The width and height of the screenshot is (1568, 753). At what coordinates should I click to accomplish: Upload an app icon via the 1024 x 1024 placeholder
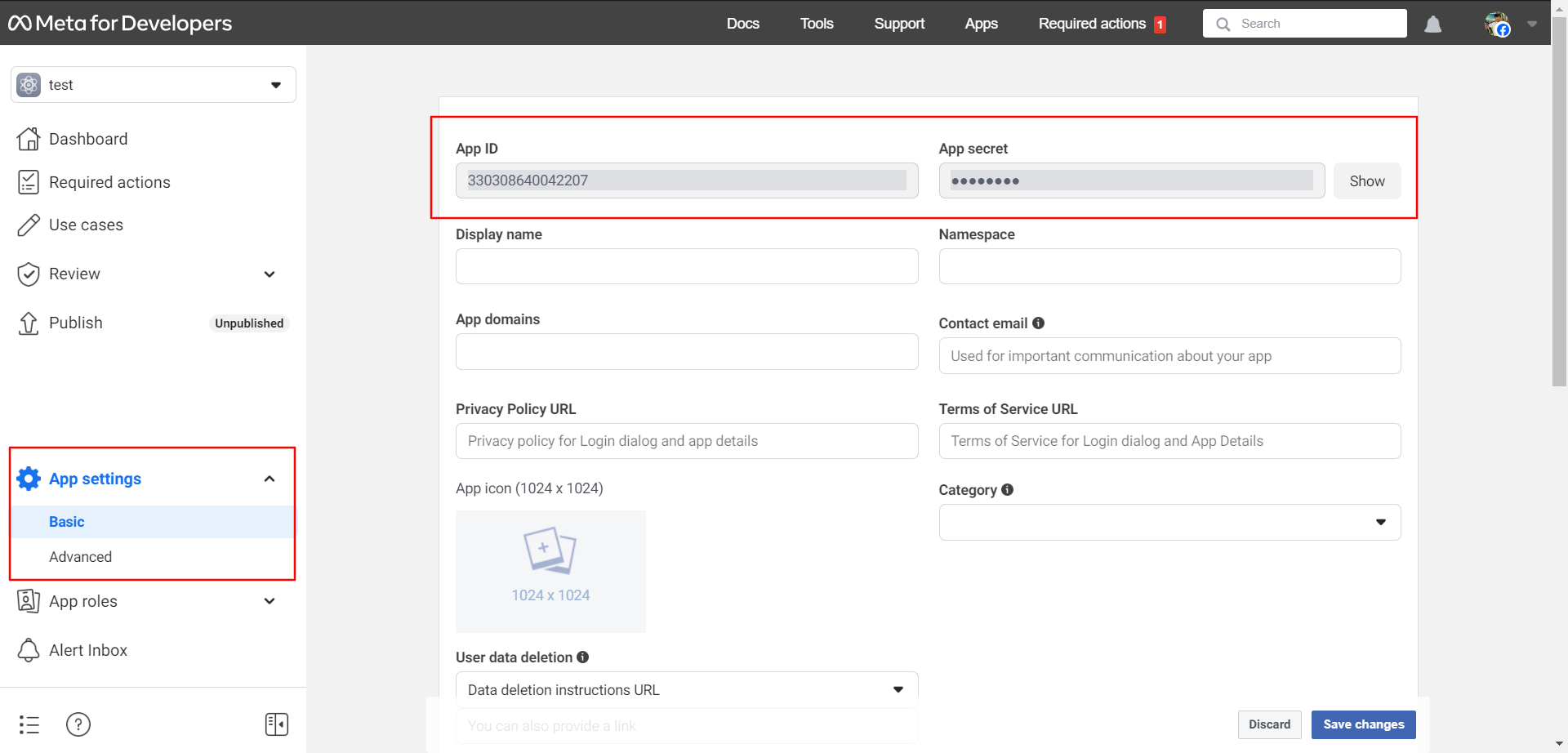tap(550, 571)
